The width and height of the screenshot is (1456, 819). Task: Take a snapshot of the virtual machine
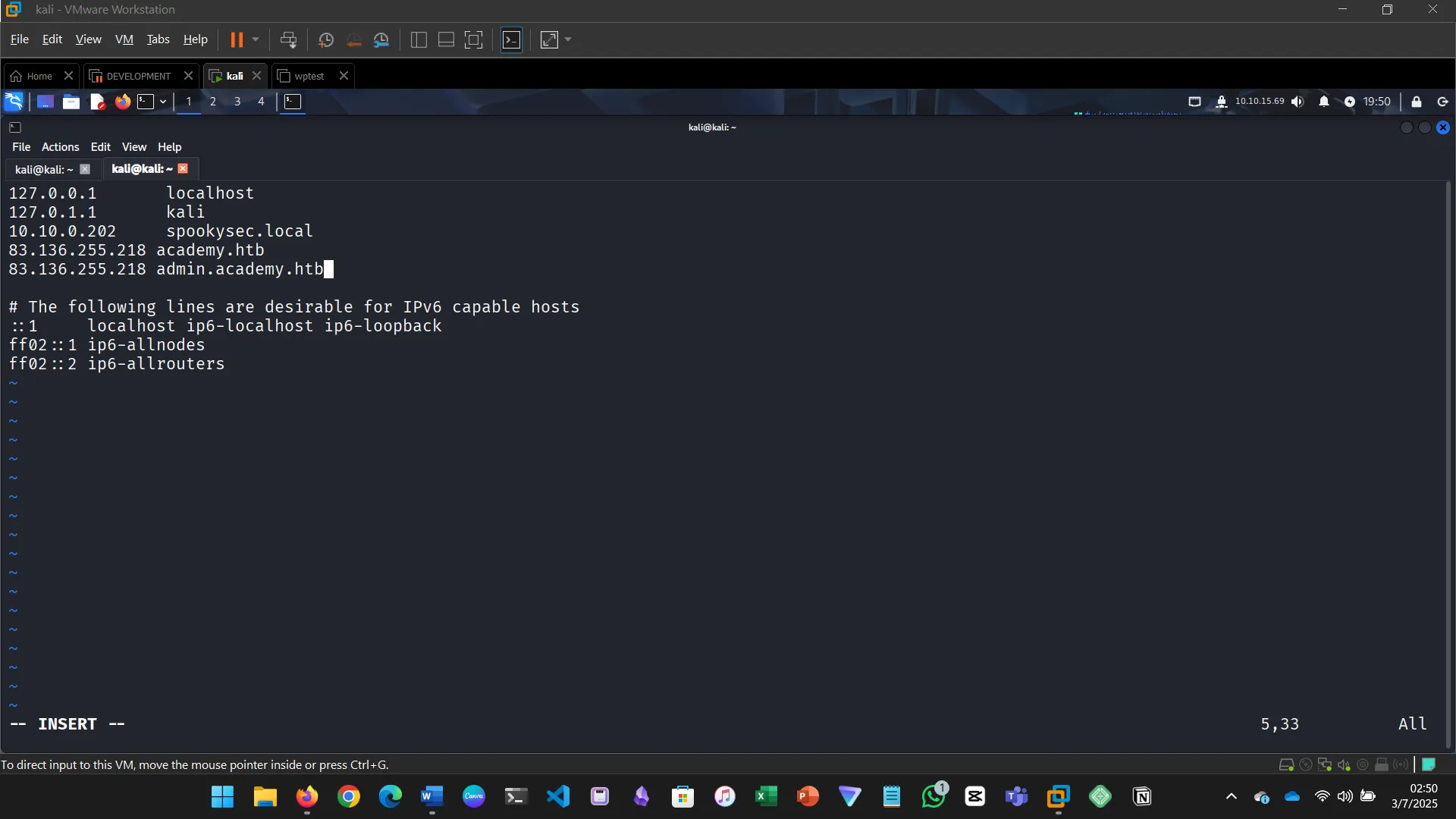326,39
